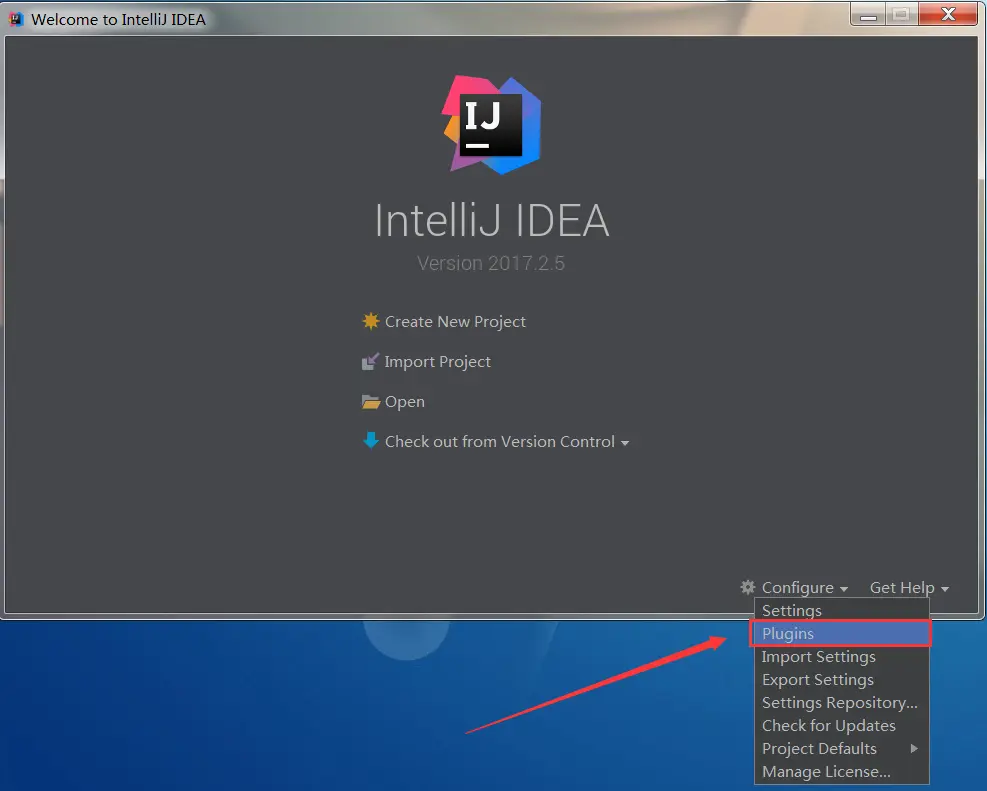The width and height of the screenshot is (987, 791).
Task: Toggle the Configure dropdown menu
Action: coord(804,588)
